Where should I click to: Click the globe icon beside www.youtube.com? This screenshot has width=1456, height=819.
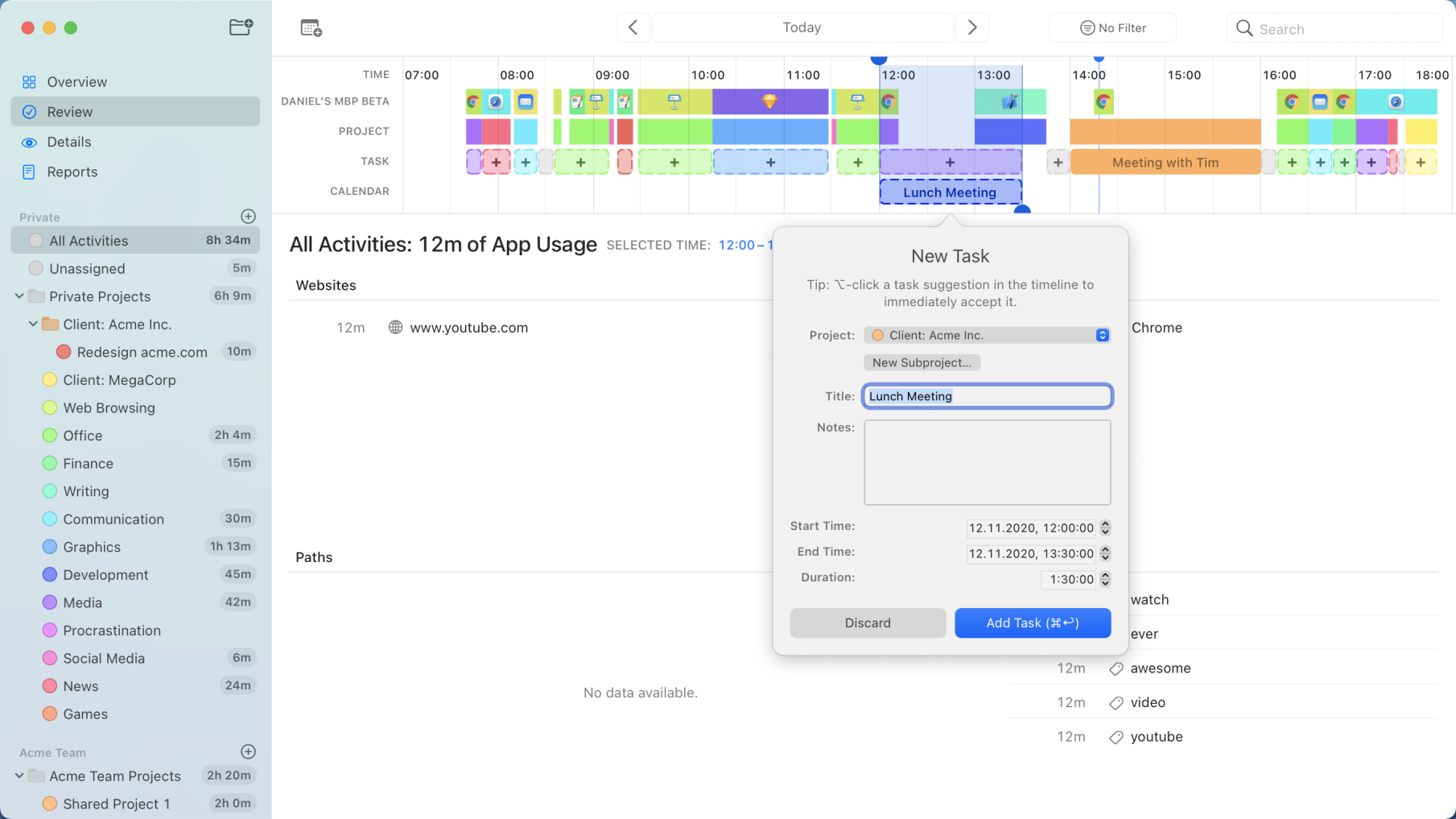click(395, 327)
